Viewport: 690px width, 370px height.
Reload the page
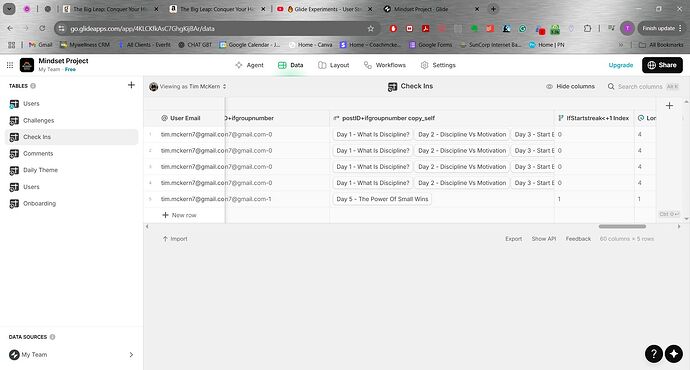[42, 28]
